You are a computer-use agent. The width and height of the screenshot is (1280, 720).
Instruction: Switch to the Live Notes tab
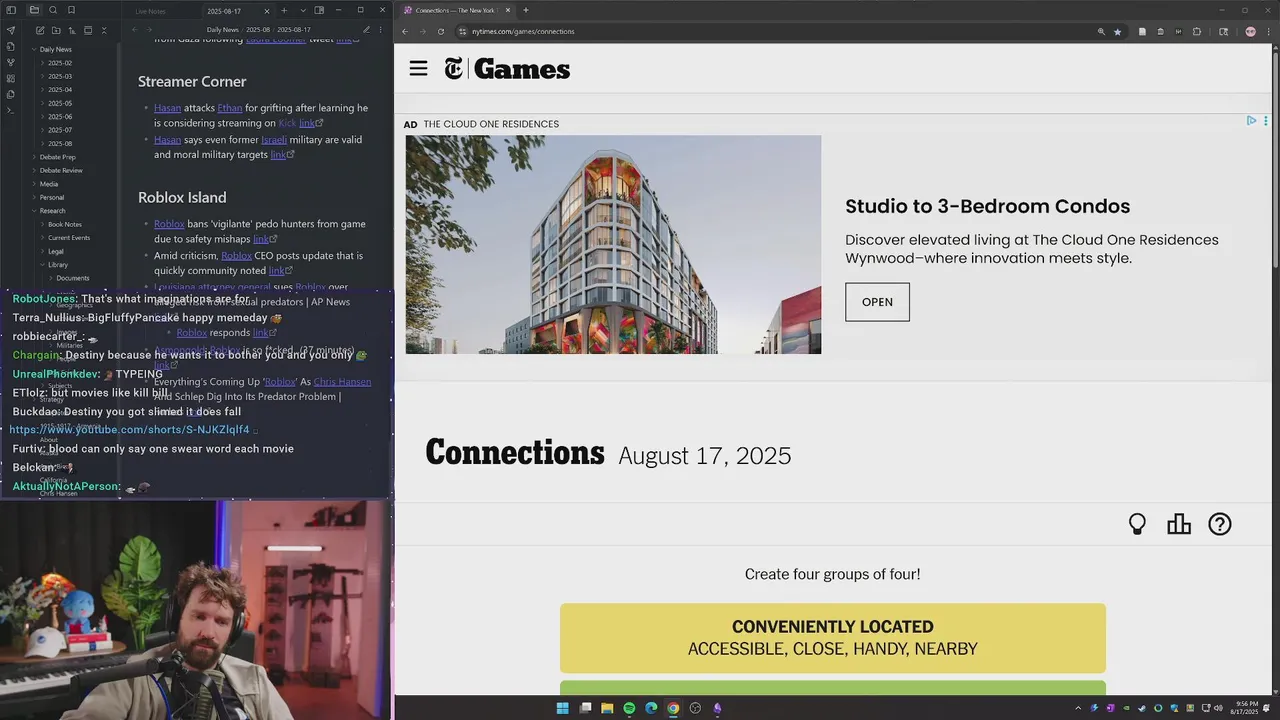tap(151, 11)
